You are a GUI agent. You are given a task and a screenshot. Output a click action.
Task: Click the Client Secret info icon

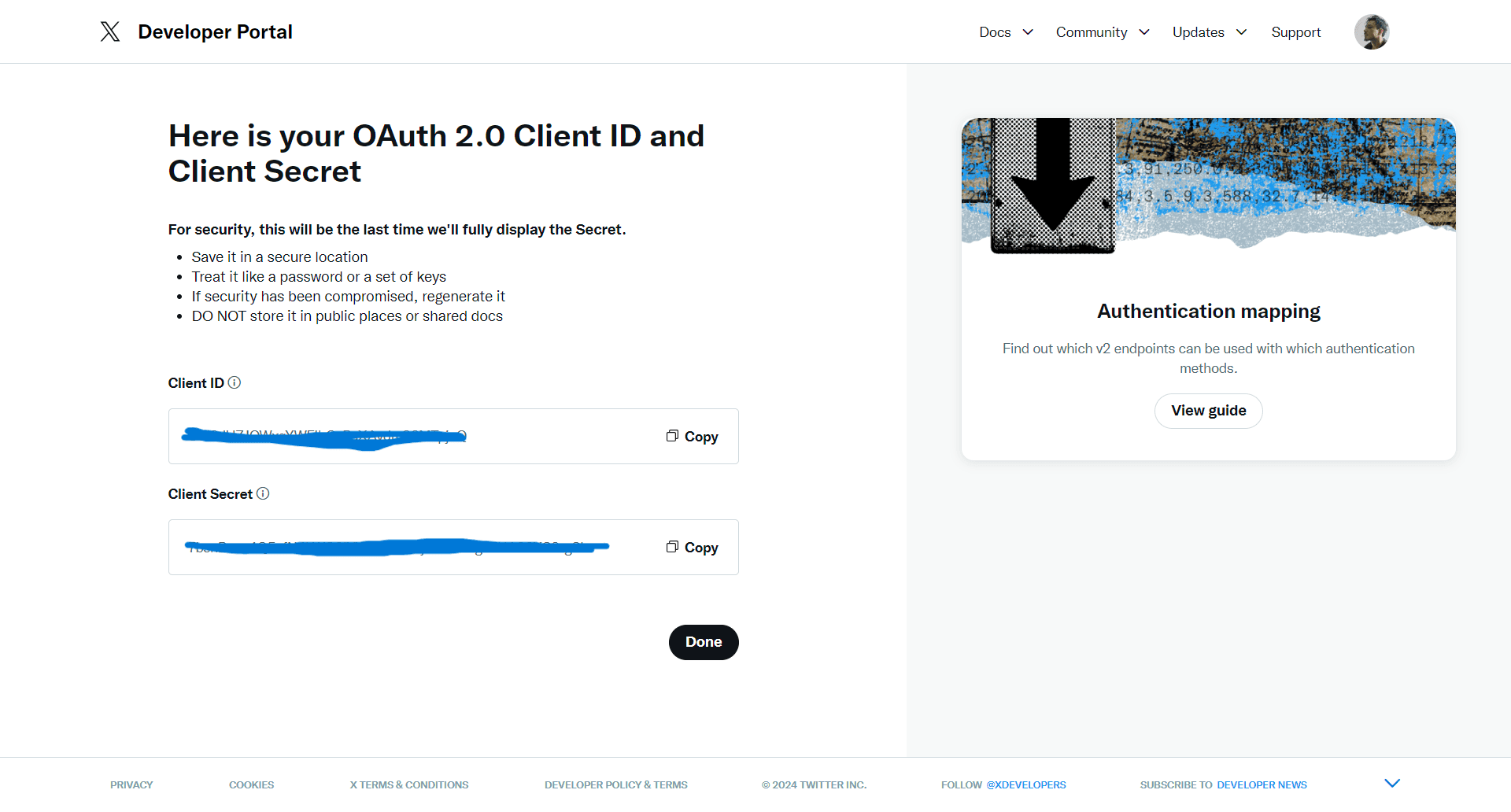point(263,493)
